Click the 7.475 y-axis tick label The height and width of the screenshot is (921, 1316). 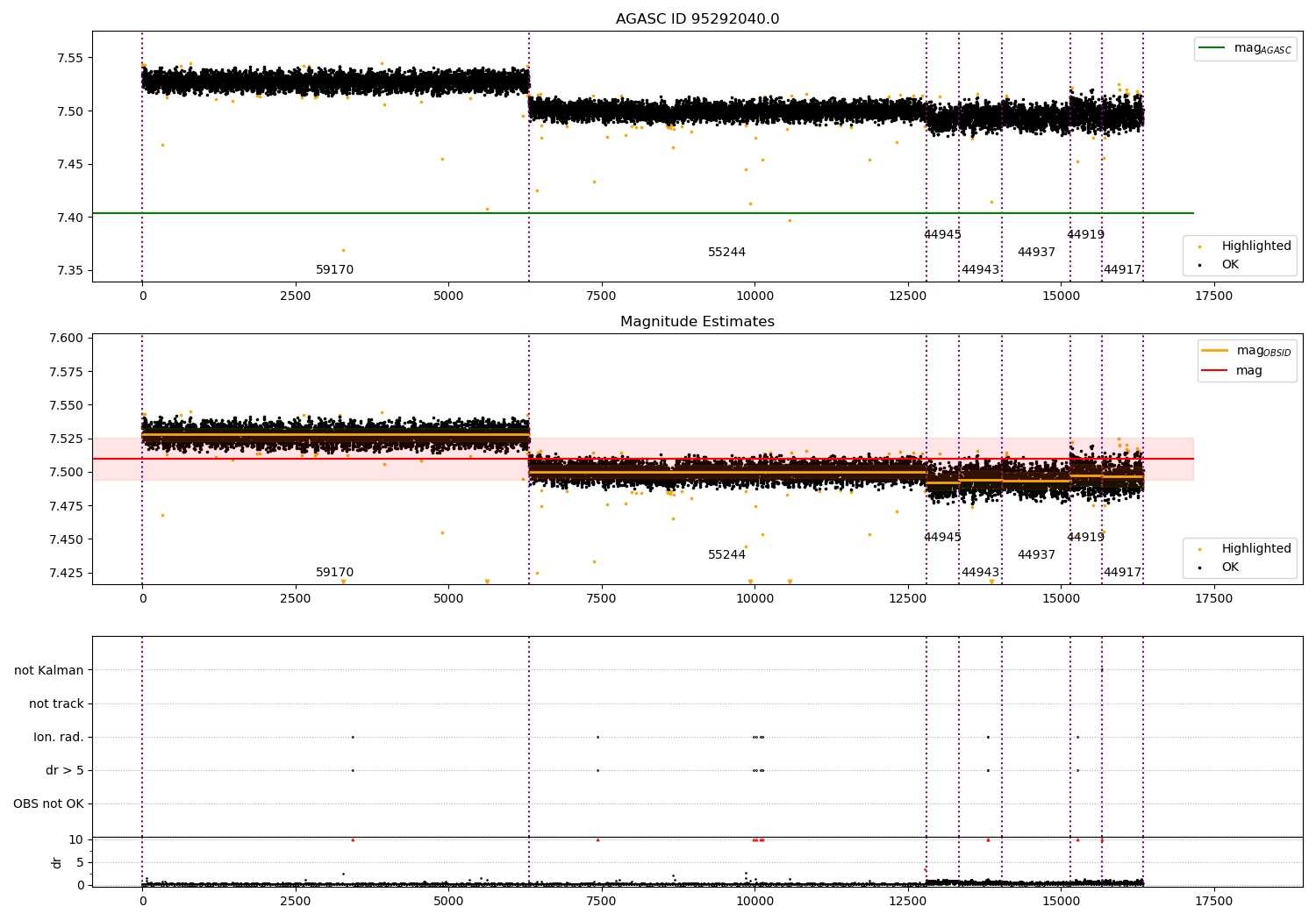click(x=67, y=506)
